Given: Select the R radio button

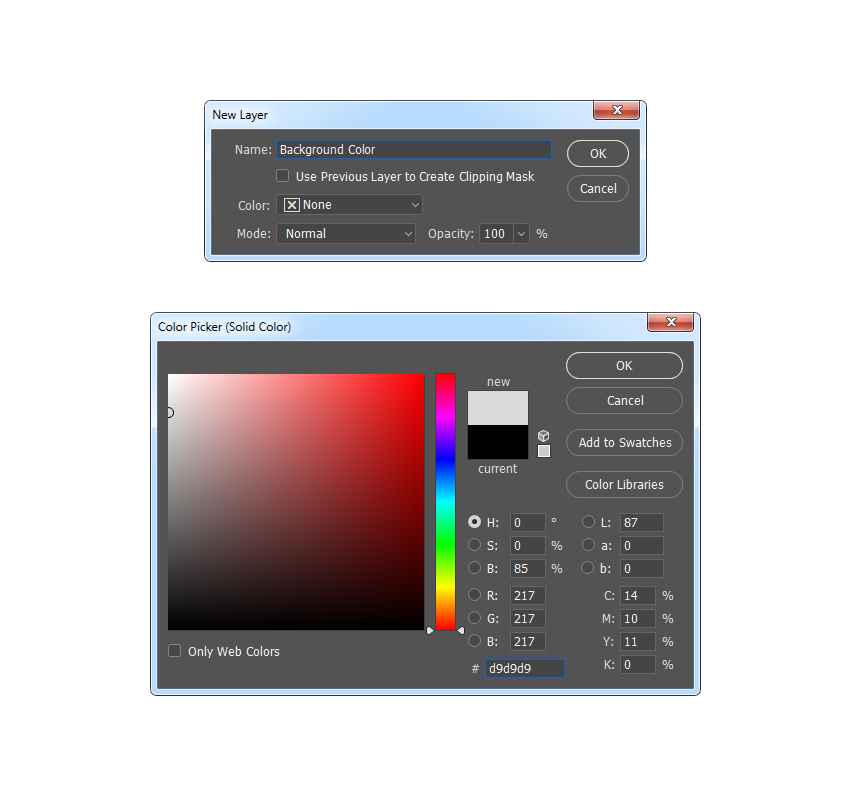Looking at the screenshot, I should [x=475, y=595].
